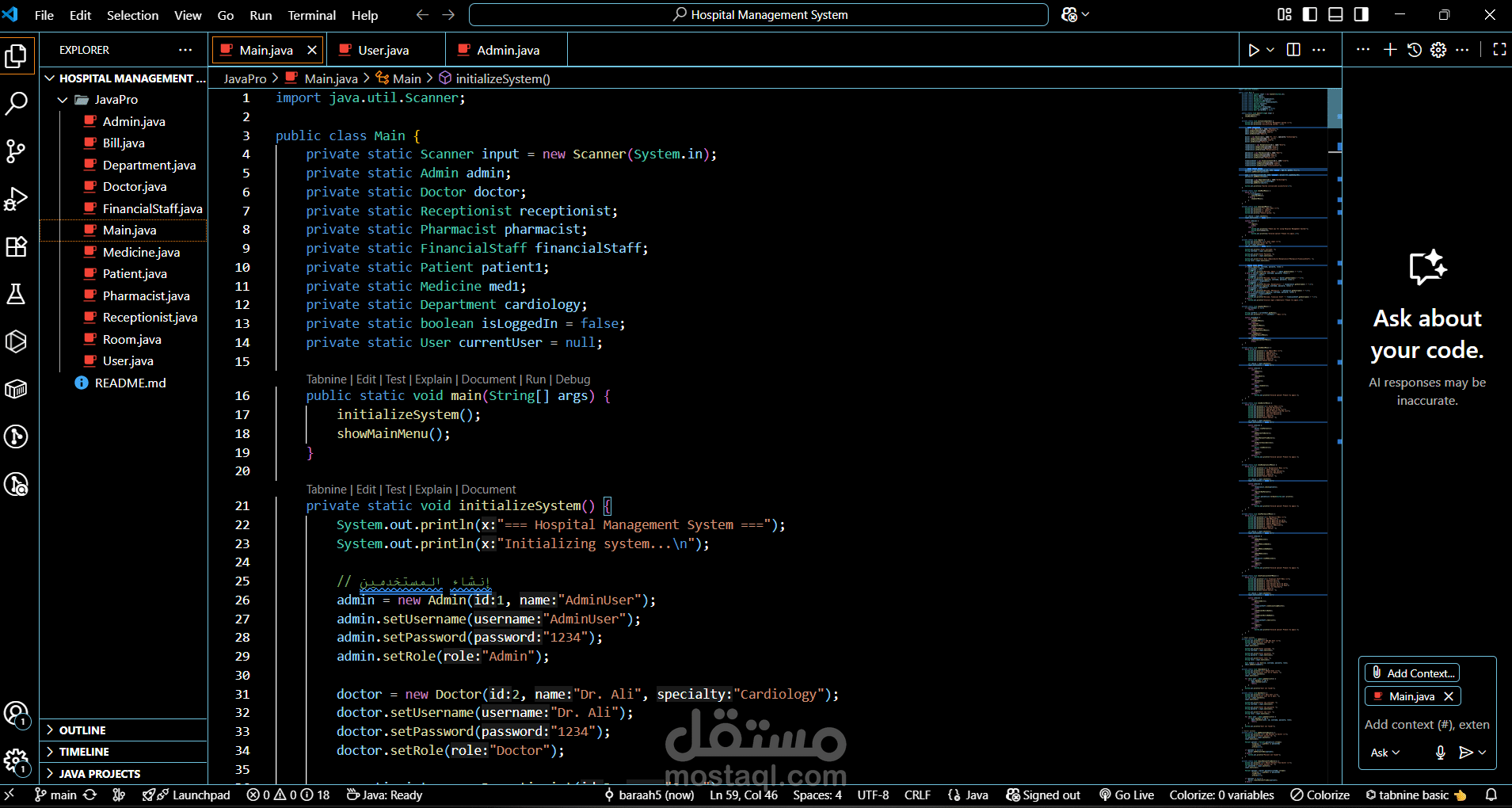Click the Explain code lens above main
Viewport: 1512px width, 808px height.
click(x=433, y=379)
